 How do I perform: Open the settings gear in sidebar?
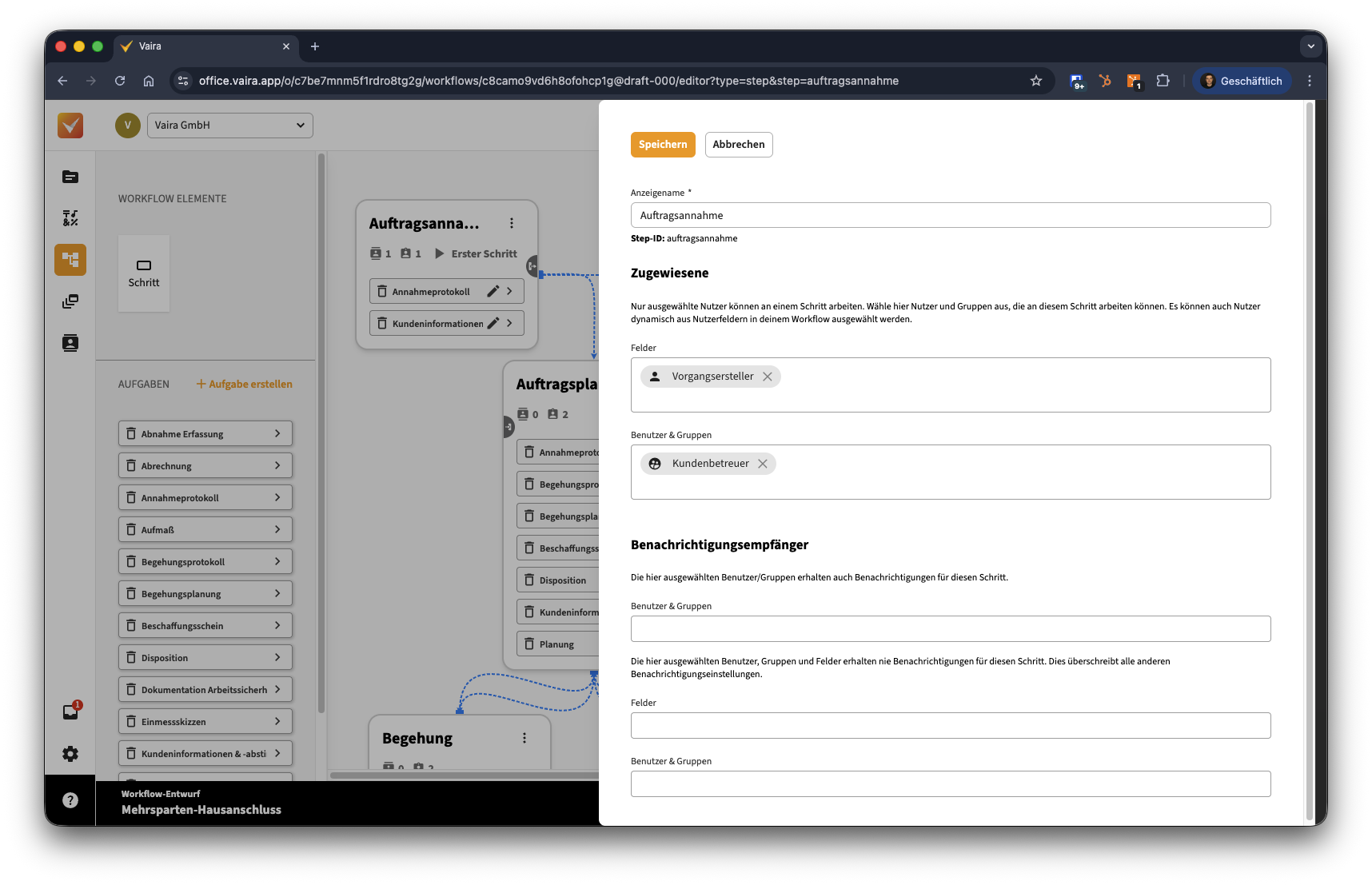70,754
